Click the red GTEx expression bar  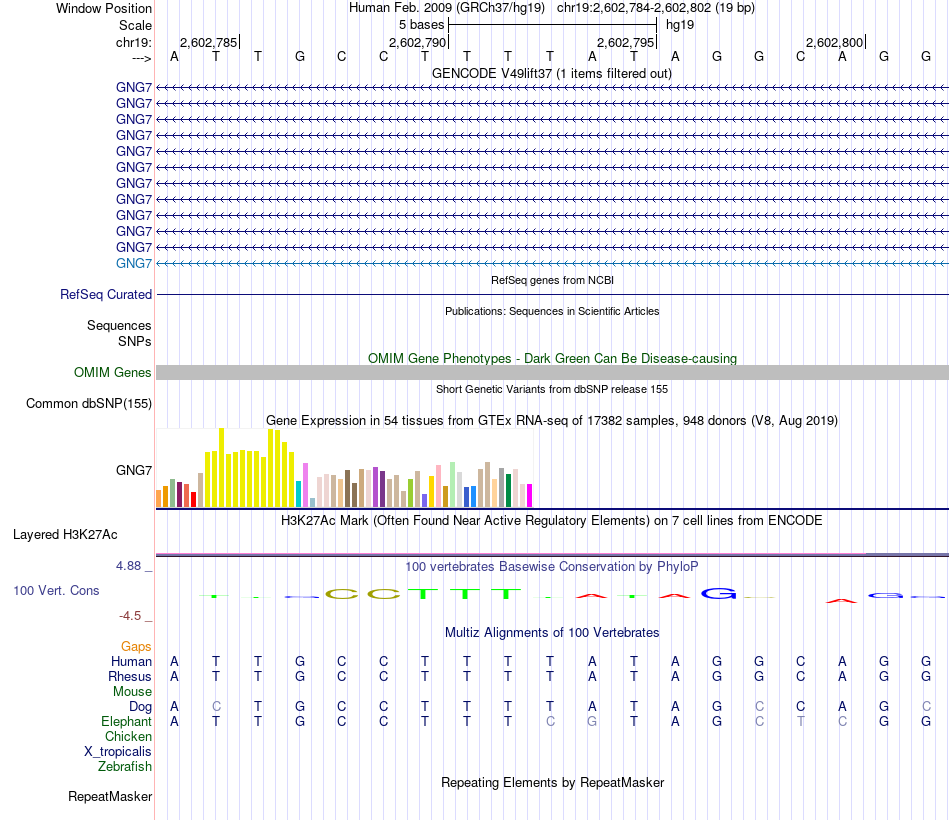pos(193,499)
